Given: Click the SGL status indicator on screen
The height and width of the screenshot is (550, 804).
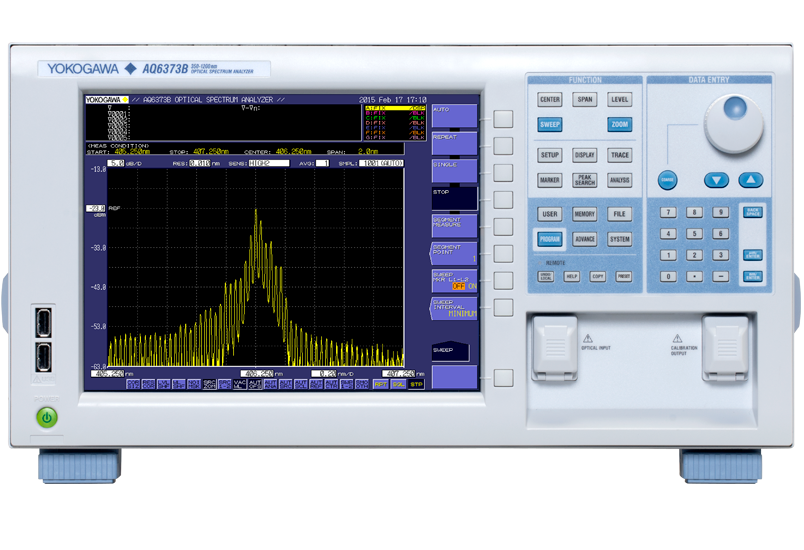Looking at the screenshot, I should pyautogui.click(x=398, y=384).
